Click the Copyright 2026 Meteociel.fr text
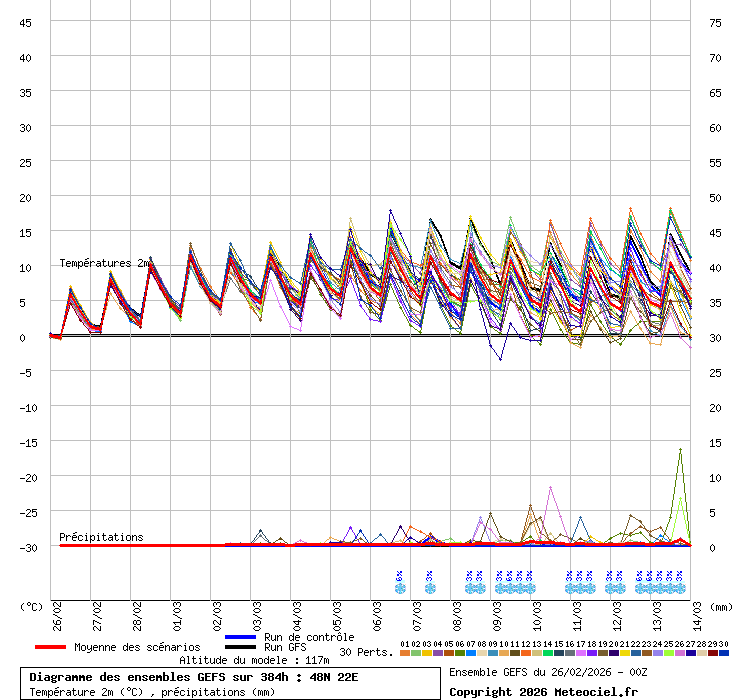The width and height of the screenshot is (740, 700). pos(543,691)
